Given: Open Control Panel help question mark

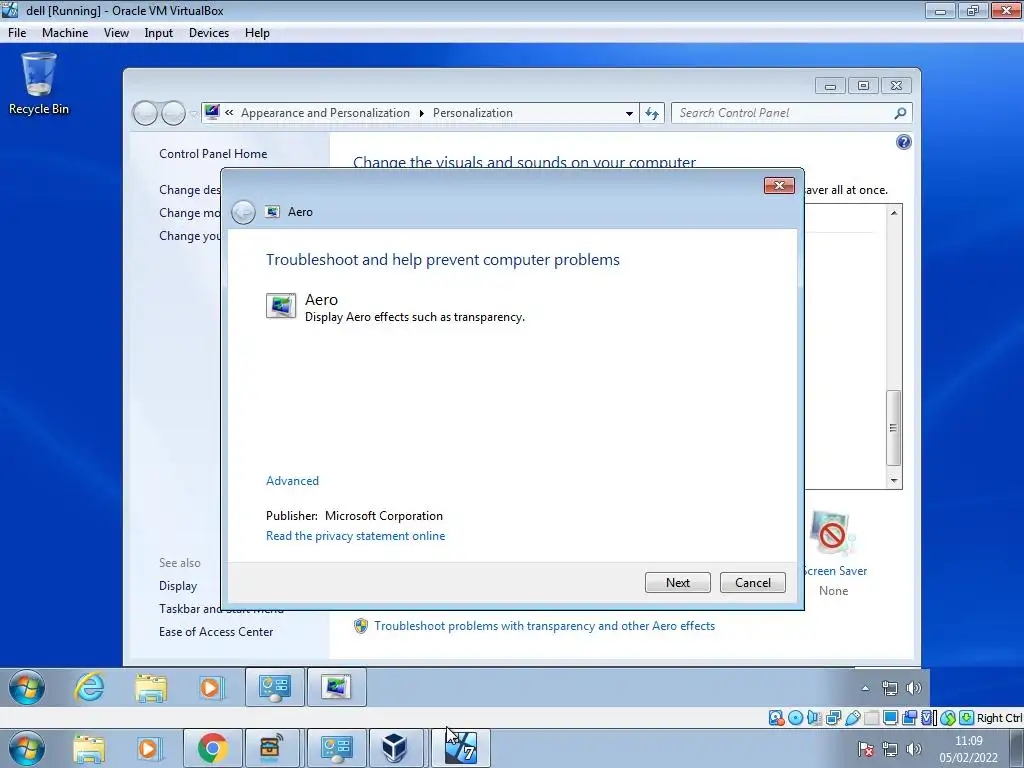Looking at the screenshot, I should 904,142.
